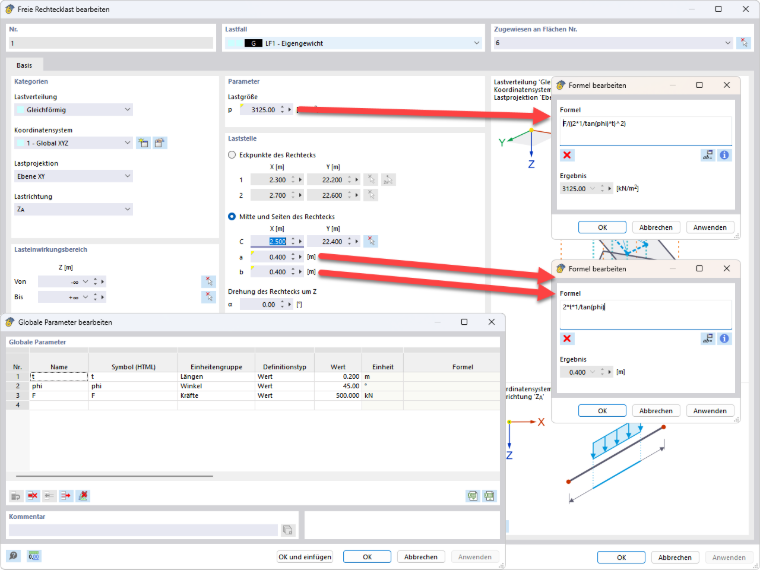This screenshot has height=570, width=760.
Task: Click Wert cell 45.00 in phi row
Action: point(338,386)
